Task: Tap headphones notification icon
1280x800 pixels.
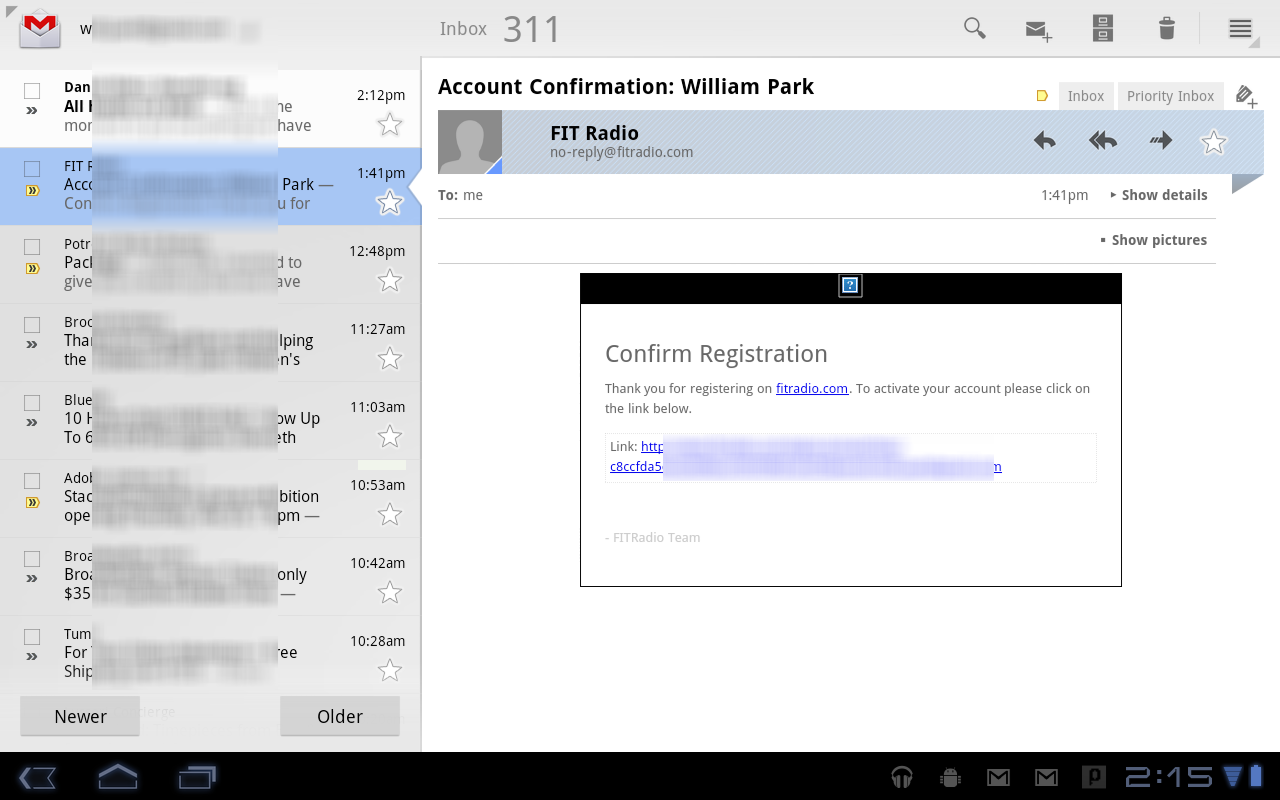Action: 902,777
